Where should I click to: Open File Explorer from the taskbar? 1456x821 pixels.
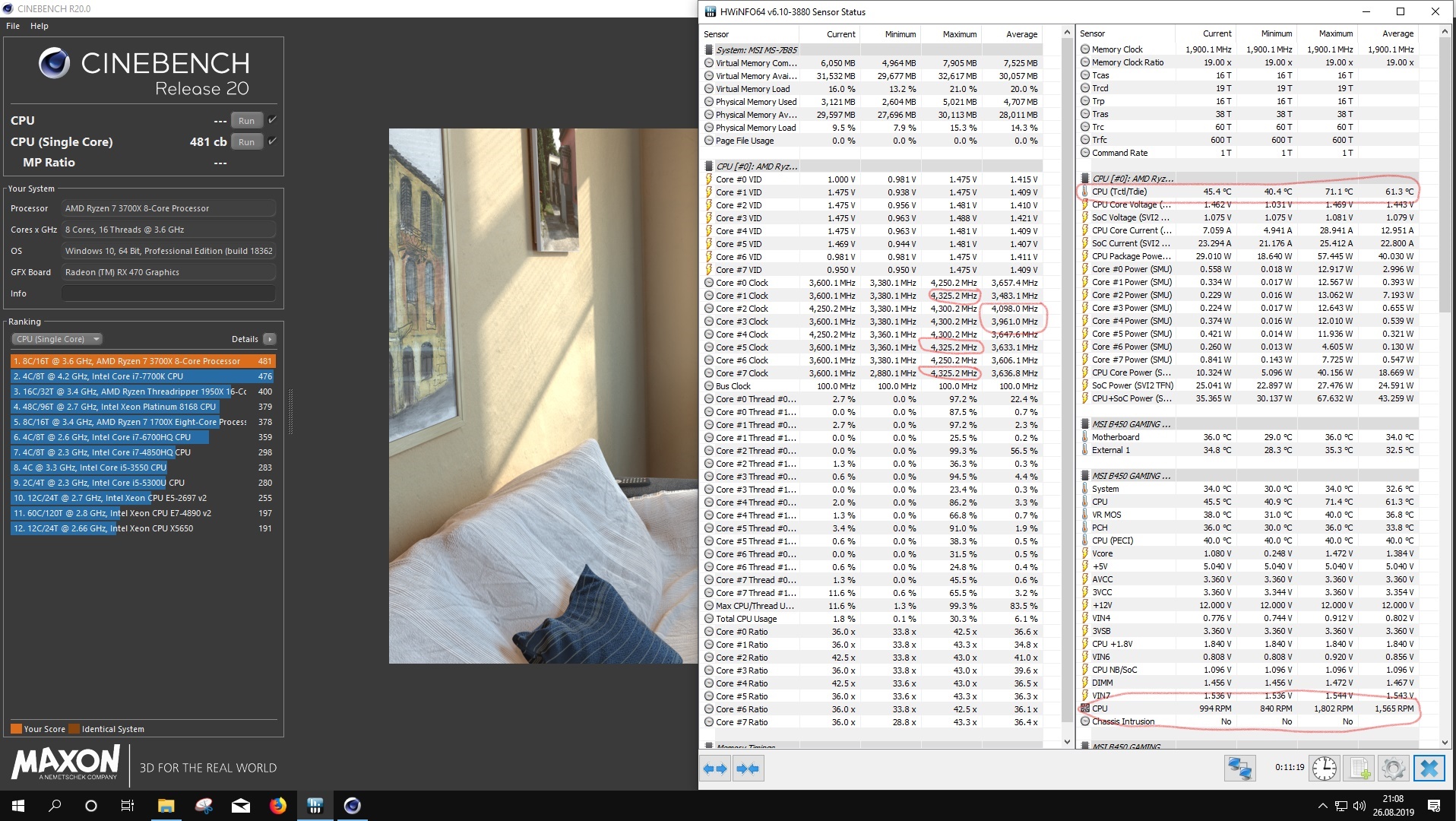click(x=166, y=806)
